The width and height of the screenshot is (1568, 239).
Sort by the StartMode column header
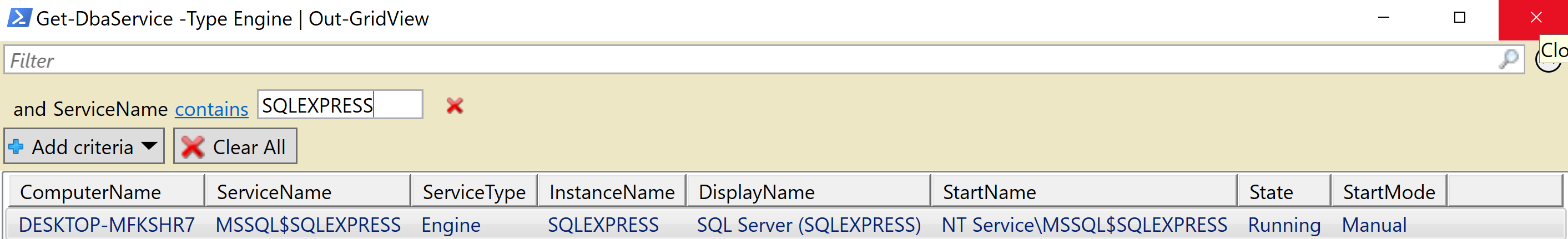1388,192
